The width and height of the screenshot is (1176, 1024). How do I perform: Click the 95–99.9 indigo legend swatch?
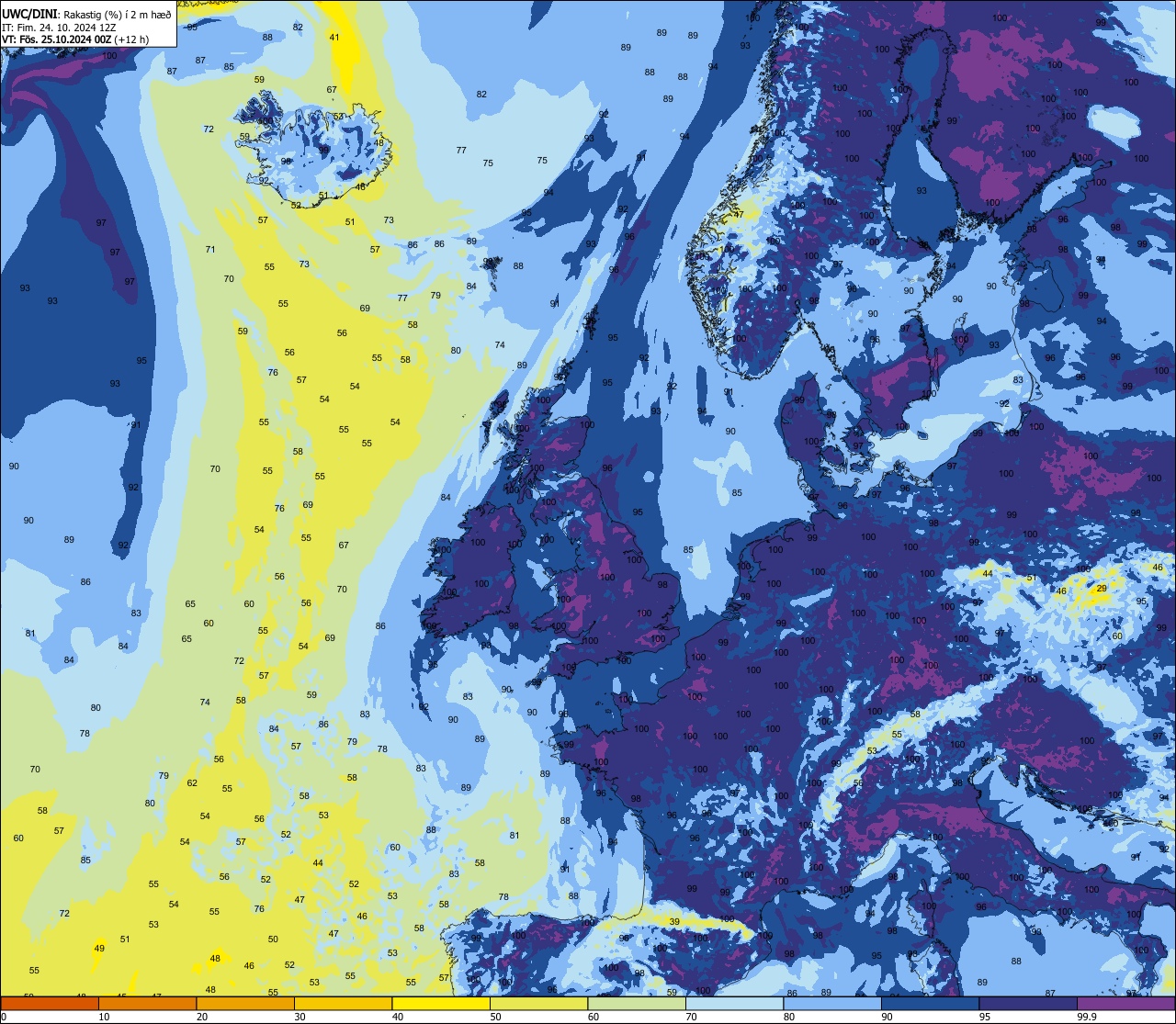(x=1028, y=1004)
